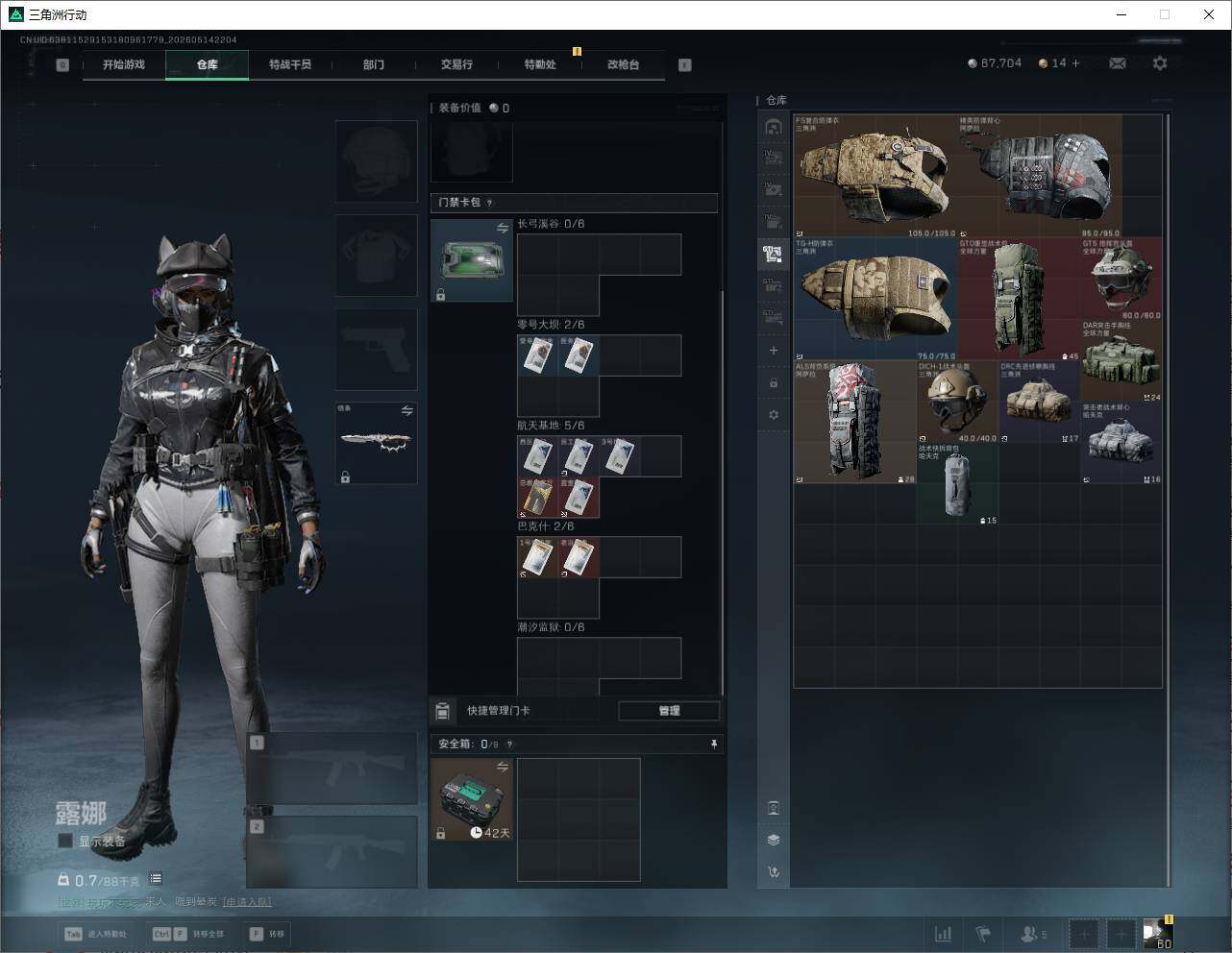Select the gray tactical vest with capacity 16
The image size is (1232, 953).
[1121, 443]
